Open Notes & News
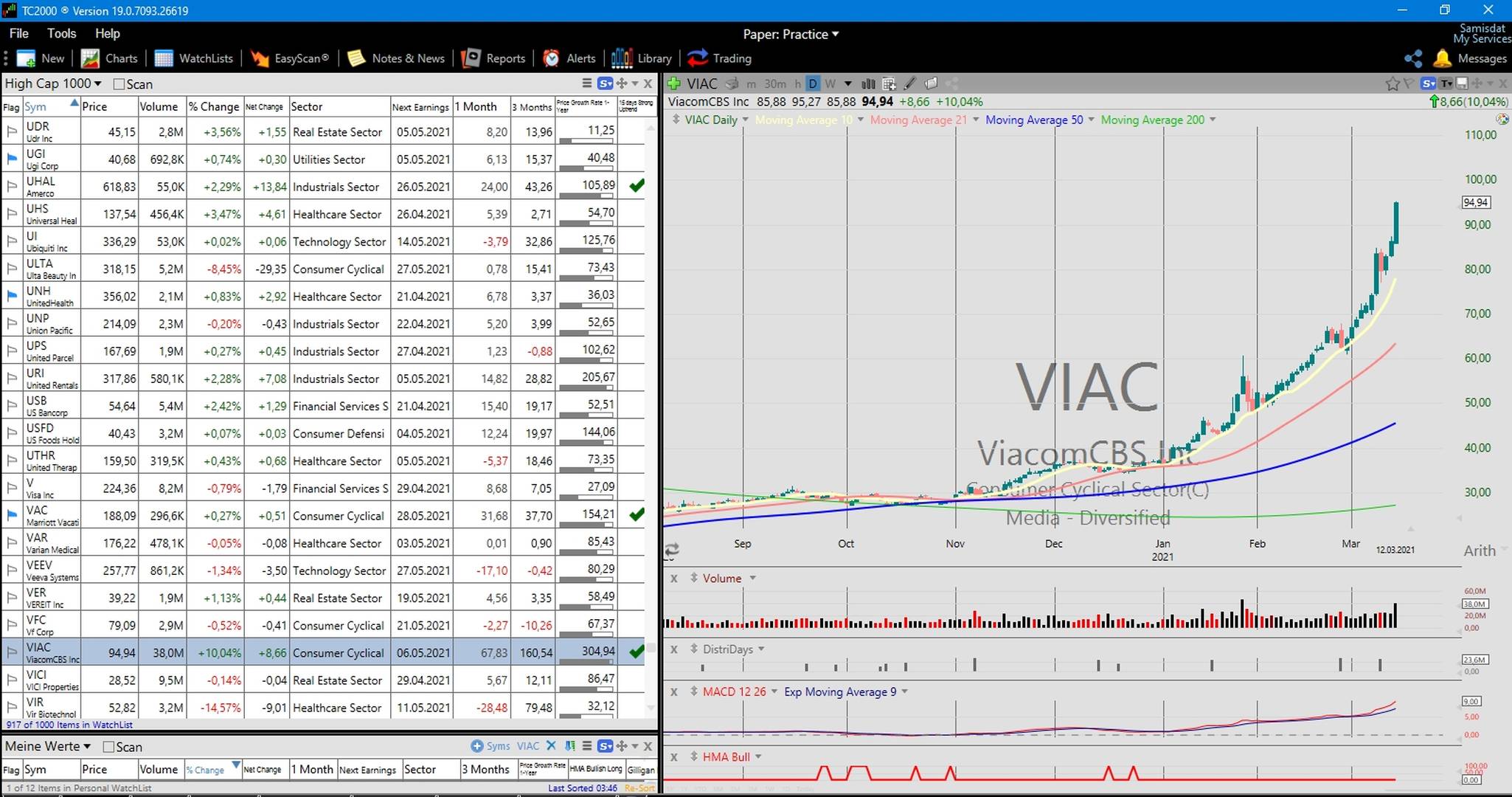 396,58
